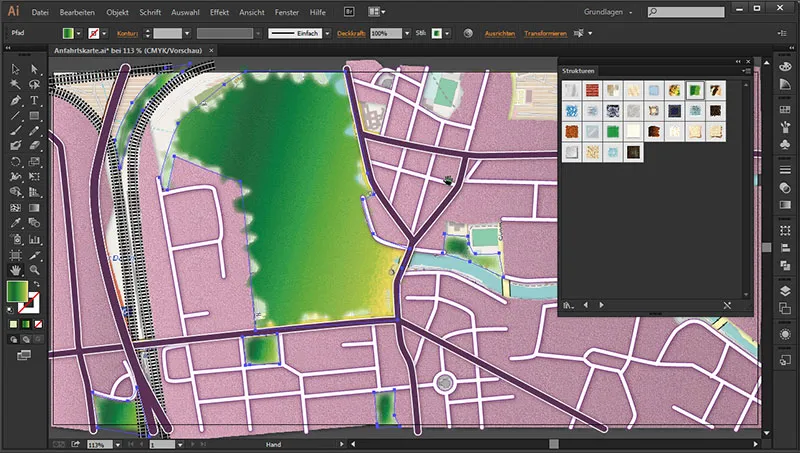The width and height of the screenshot is (800, 453).
Task: Open the Layers panel from right dock
Action: (785, 291)
